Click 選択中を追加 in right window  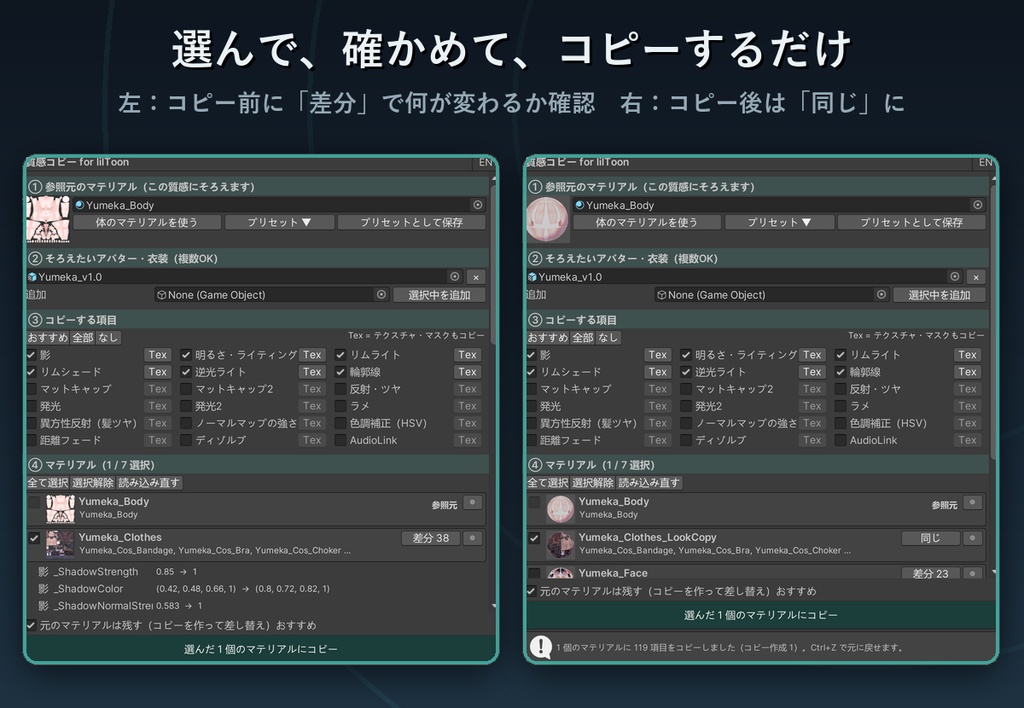tap(939, 295)
